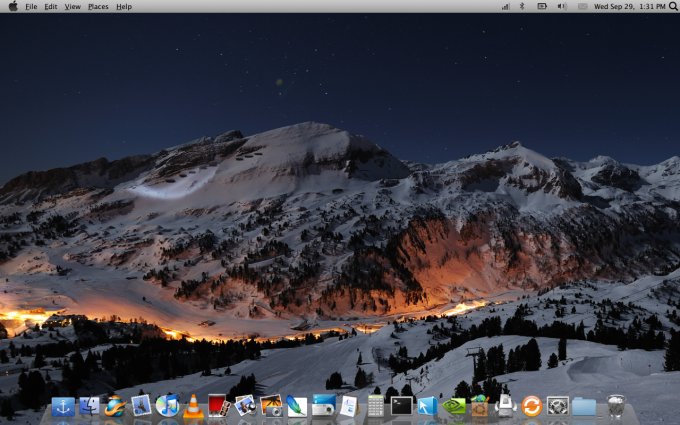Viewport: 680px width, 425px height.
Task: Launch the orange update sync icon
Action: tap(532, 407)
